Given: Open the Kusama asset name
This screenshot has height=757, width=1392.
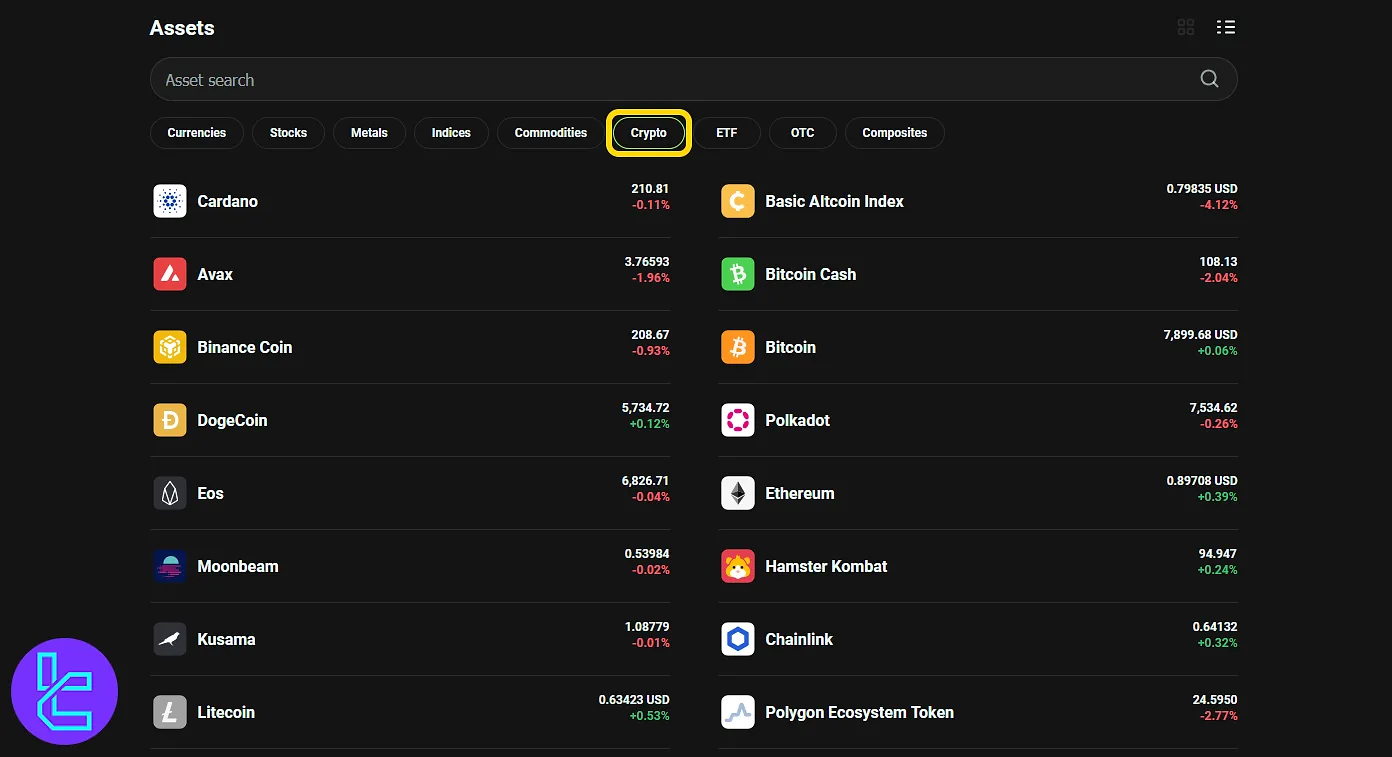Looking at the screenshot, I should pyautogui.click(x=226, y=639).
